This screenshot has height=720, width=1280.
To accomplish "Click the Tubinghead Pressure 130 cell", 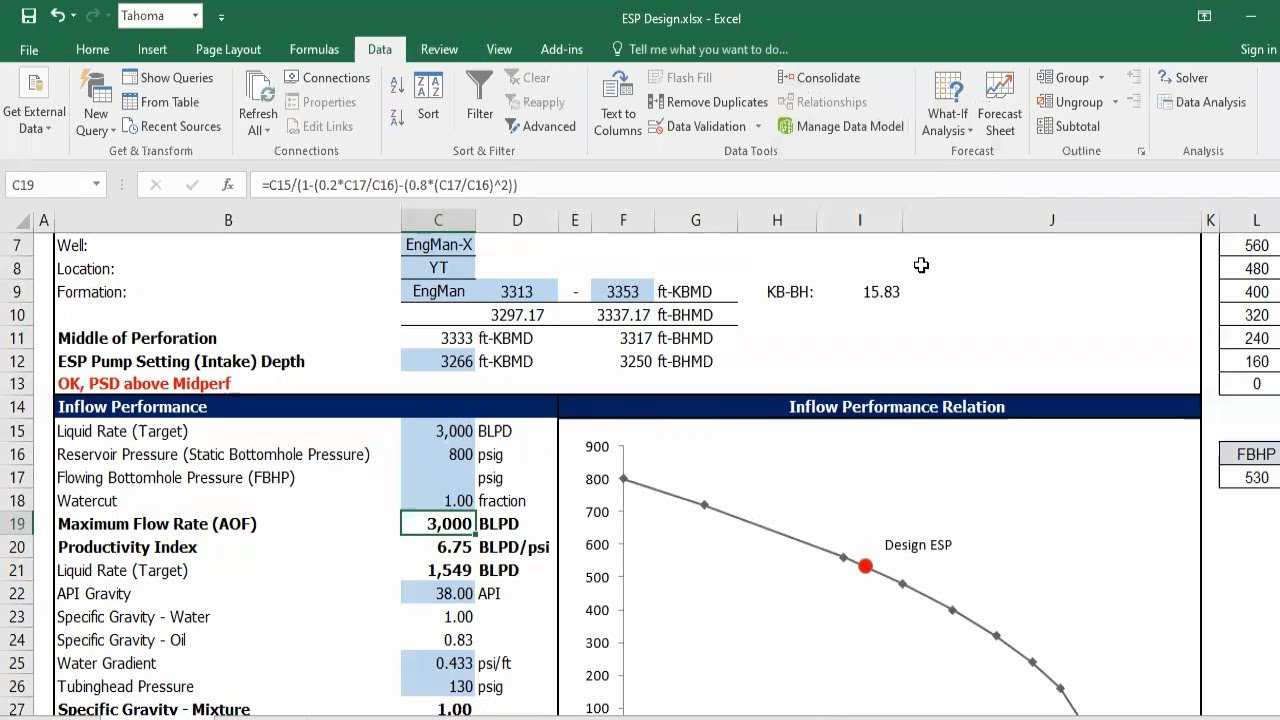I will point(438,686).
